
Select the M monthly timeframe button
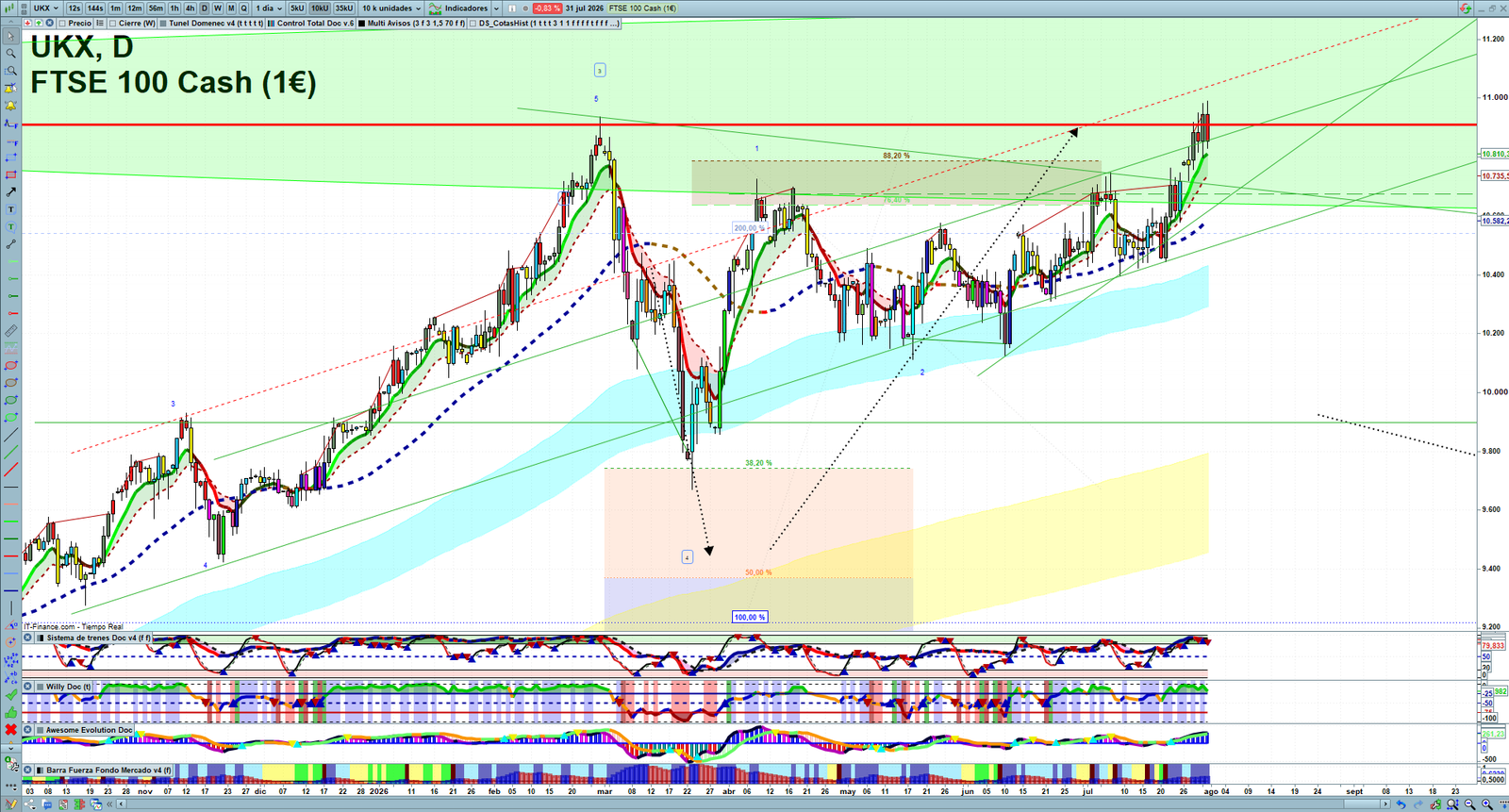pos(231,8)
